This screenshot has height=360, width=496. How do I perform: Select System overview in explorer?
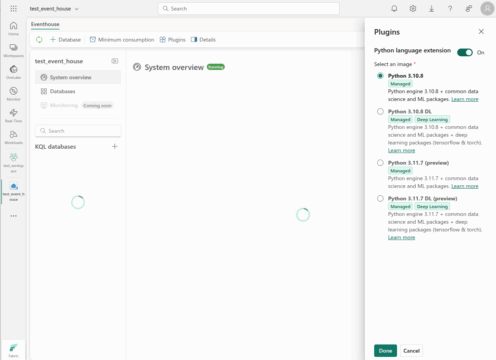pyautogui.click(x=78, y=77)
